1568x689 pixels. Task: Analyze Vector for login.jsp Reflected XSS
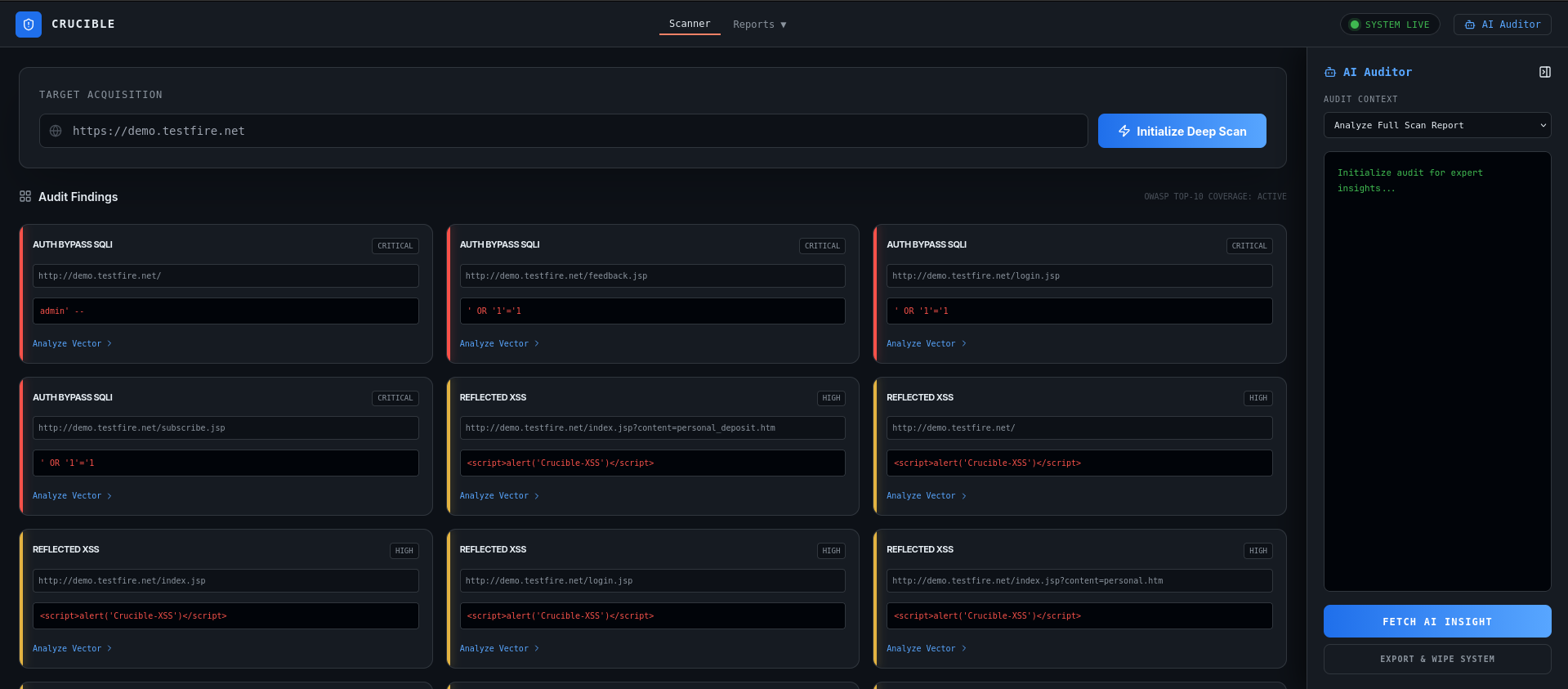coord(499,648)
